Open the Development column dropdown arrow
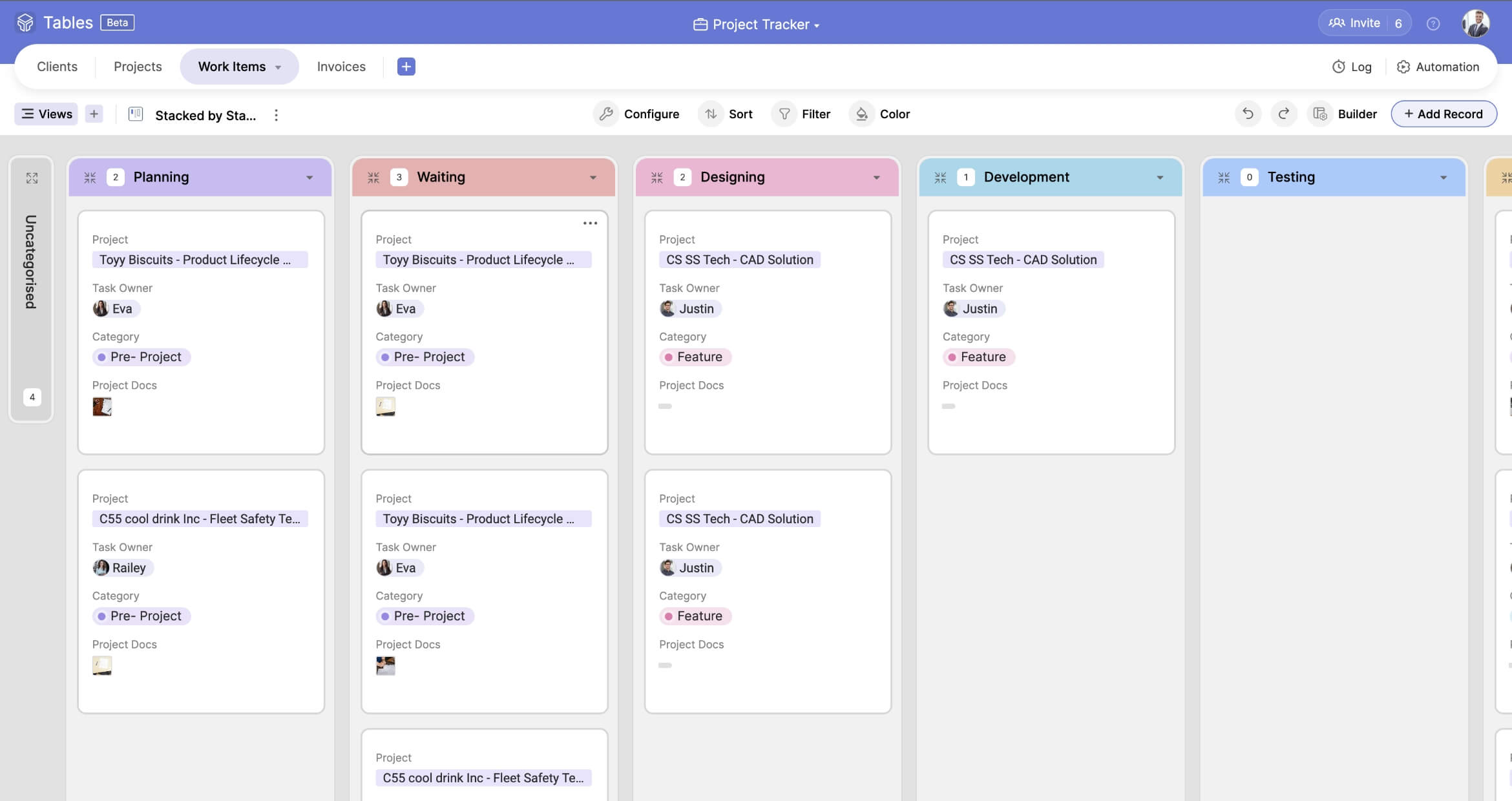This screenshot has height=801, width=1512. click(x=1160, y=177)
